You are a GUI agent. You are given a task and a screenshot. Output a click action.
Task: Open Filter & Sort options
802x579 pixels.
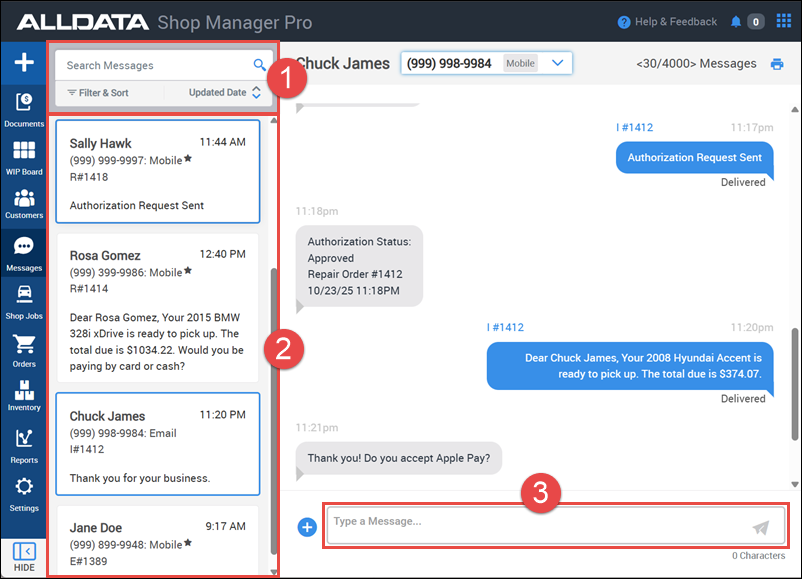pos(98,93)
